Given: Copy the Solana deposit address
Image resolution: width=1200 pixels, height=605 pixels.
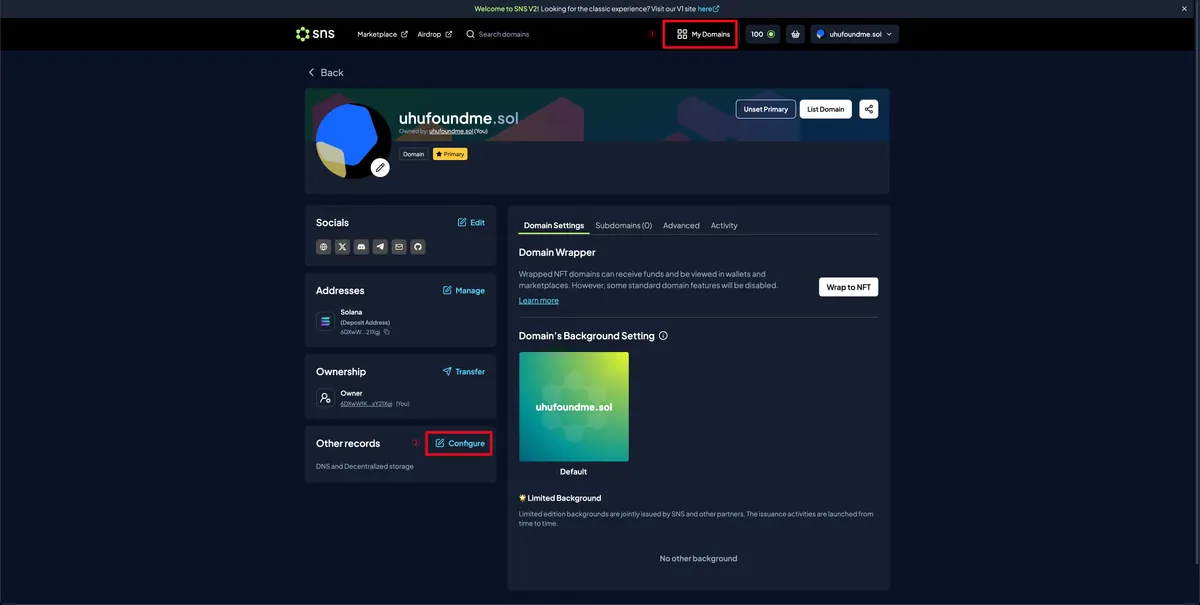Looking at the screenshot, I should tap(387, 332).
